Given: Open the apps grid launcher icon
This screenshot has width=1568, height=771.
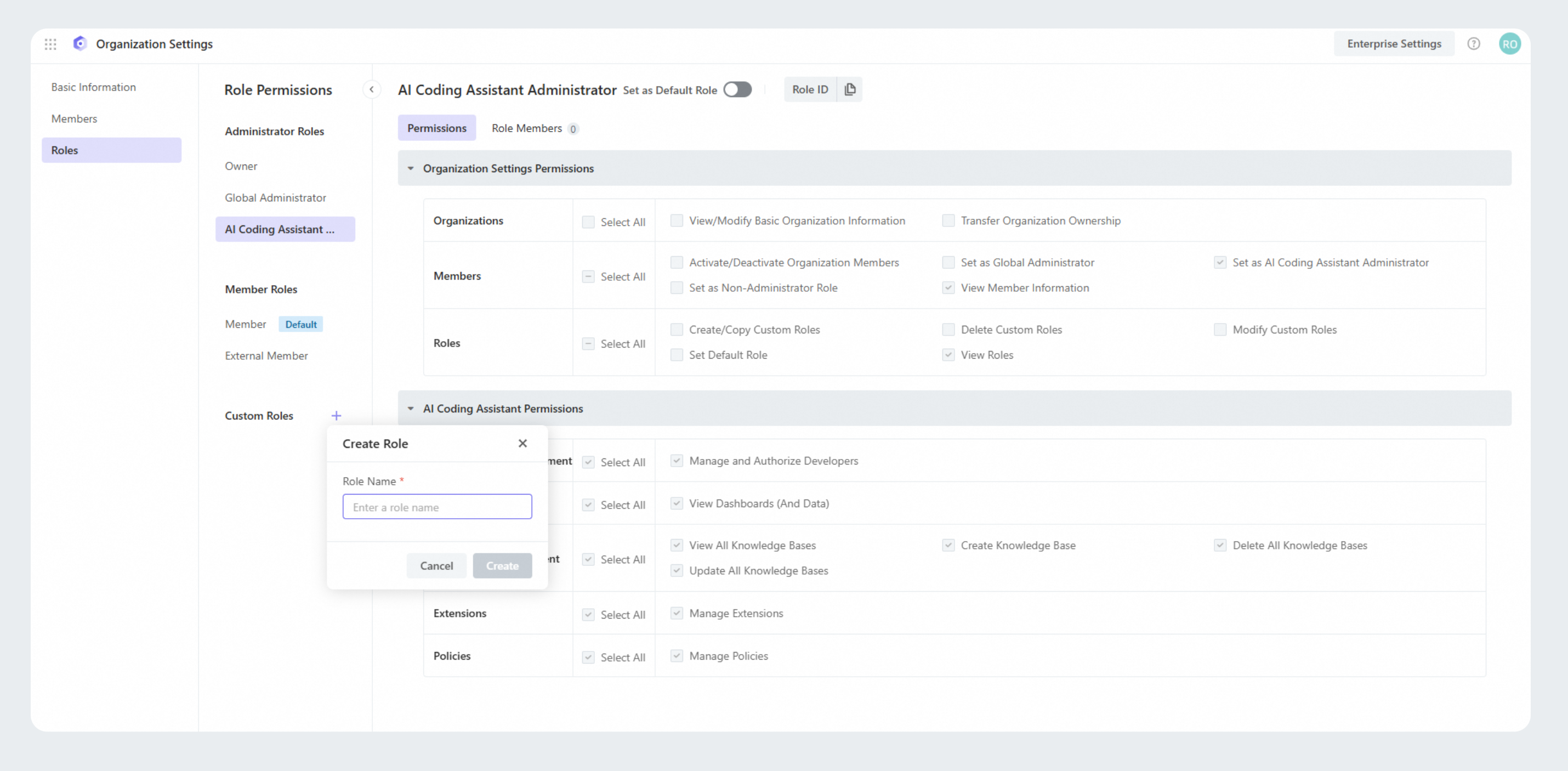Looking at the screenshot, I should (x=50, y=44).
